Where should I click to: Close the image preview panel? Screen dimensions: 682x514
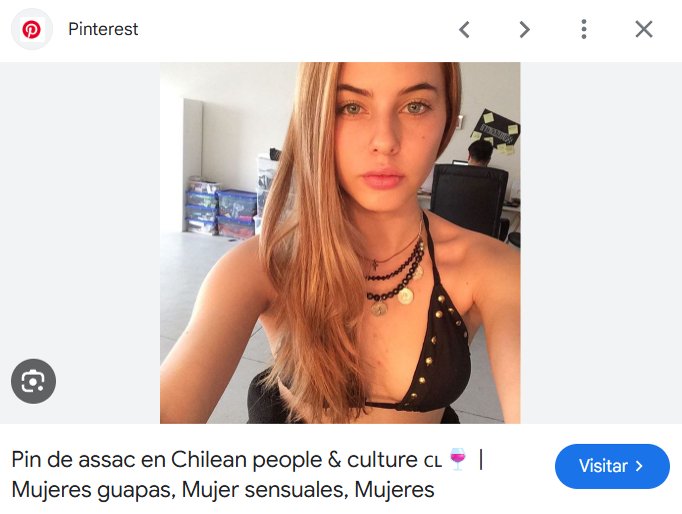[644, 30]
